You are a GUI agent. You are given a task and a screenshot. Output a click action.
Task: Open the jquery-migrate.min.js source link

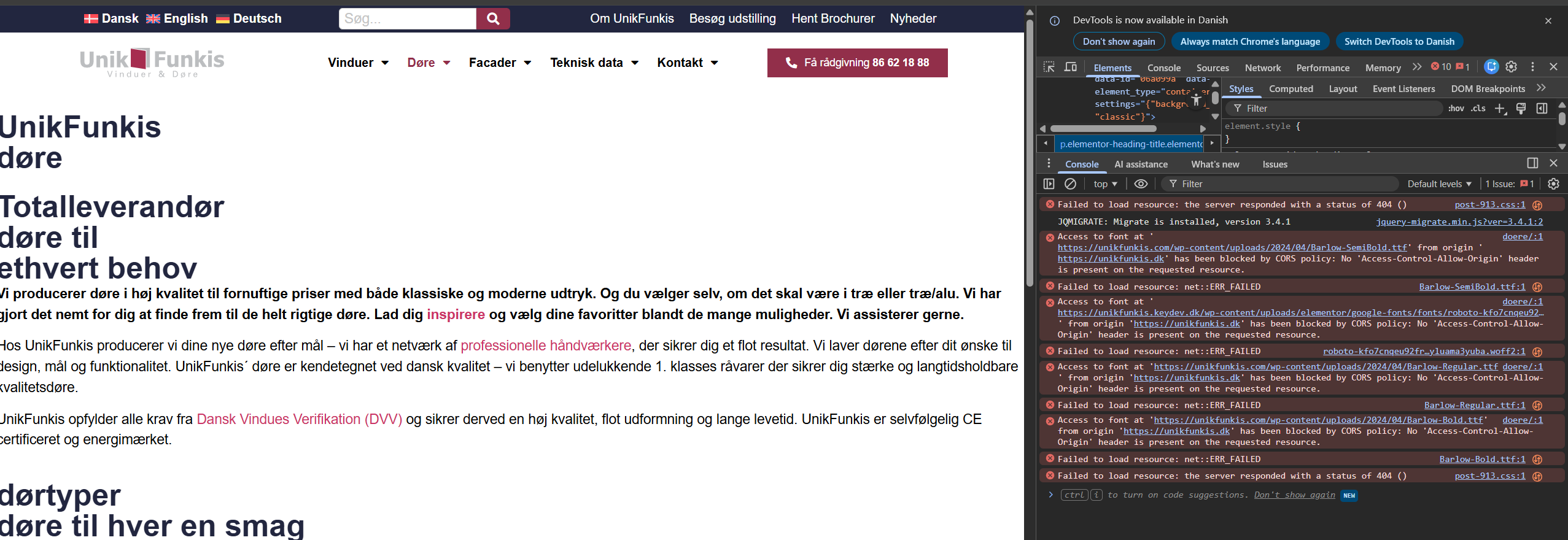tap(1459, 222)
